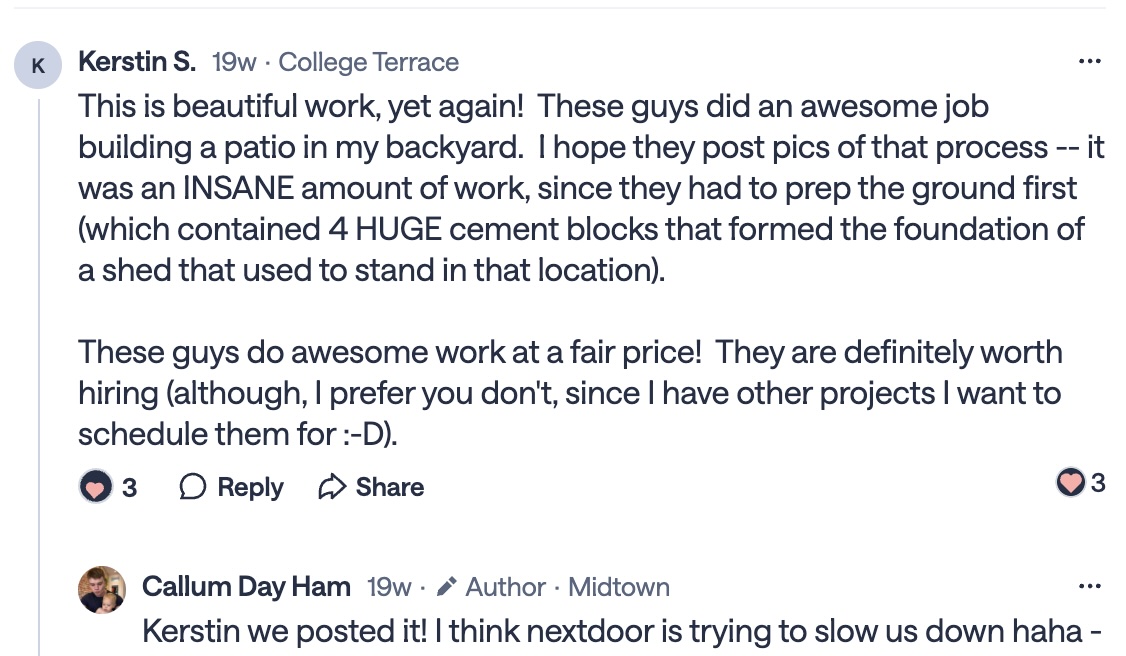Image resolution: width=1126 pixels, height=656 pixels.
Task: Share Kerstin's comment via Share arrow
Action: [371, 488]
